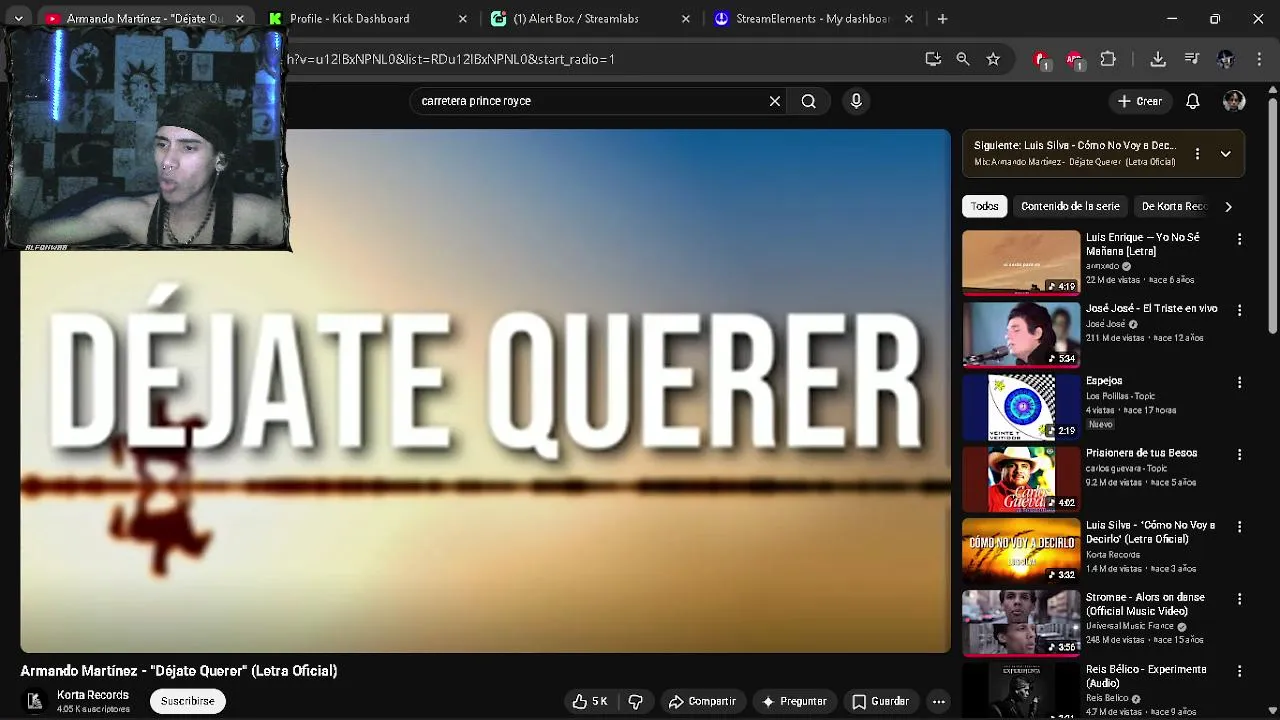The height and width of the screenshot is (720, 1280).
Task: Open the tab search dropdown arrow
Action: pyautogui.click(x=18, y=18)
